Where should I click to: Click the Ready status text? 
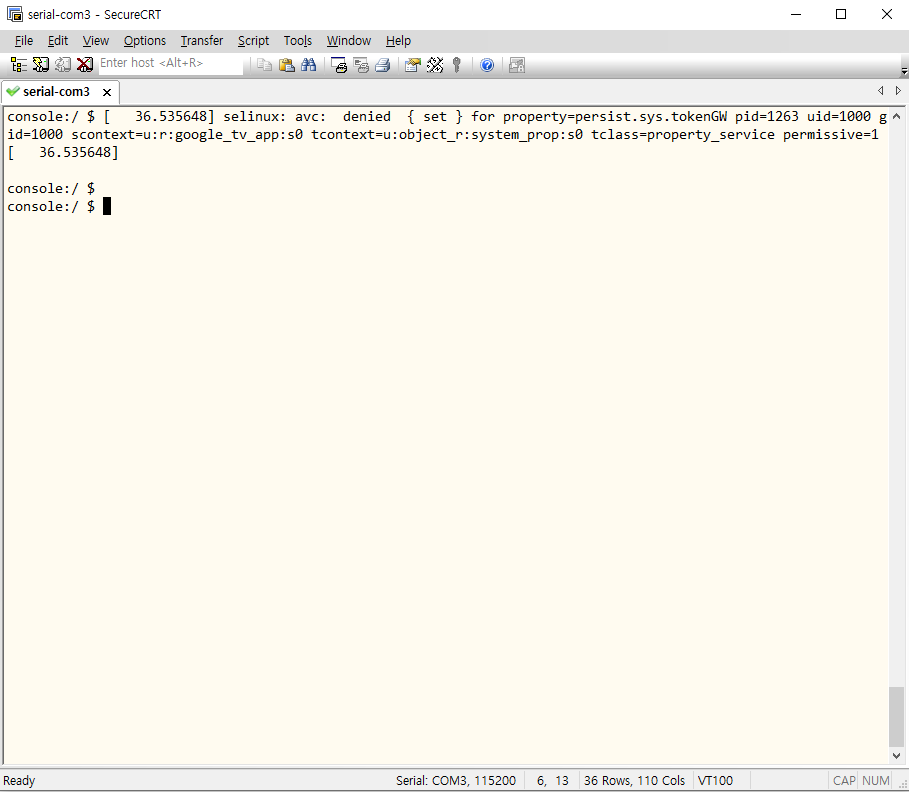[x=19, y=780]
